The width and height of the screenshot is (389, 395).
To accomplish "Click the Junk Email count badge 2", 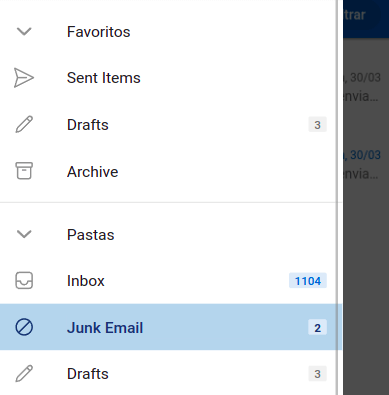I will [x=317, y=328].
